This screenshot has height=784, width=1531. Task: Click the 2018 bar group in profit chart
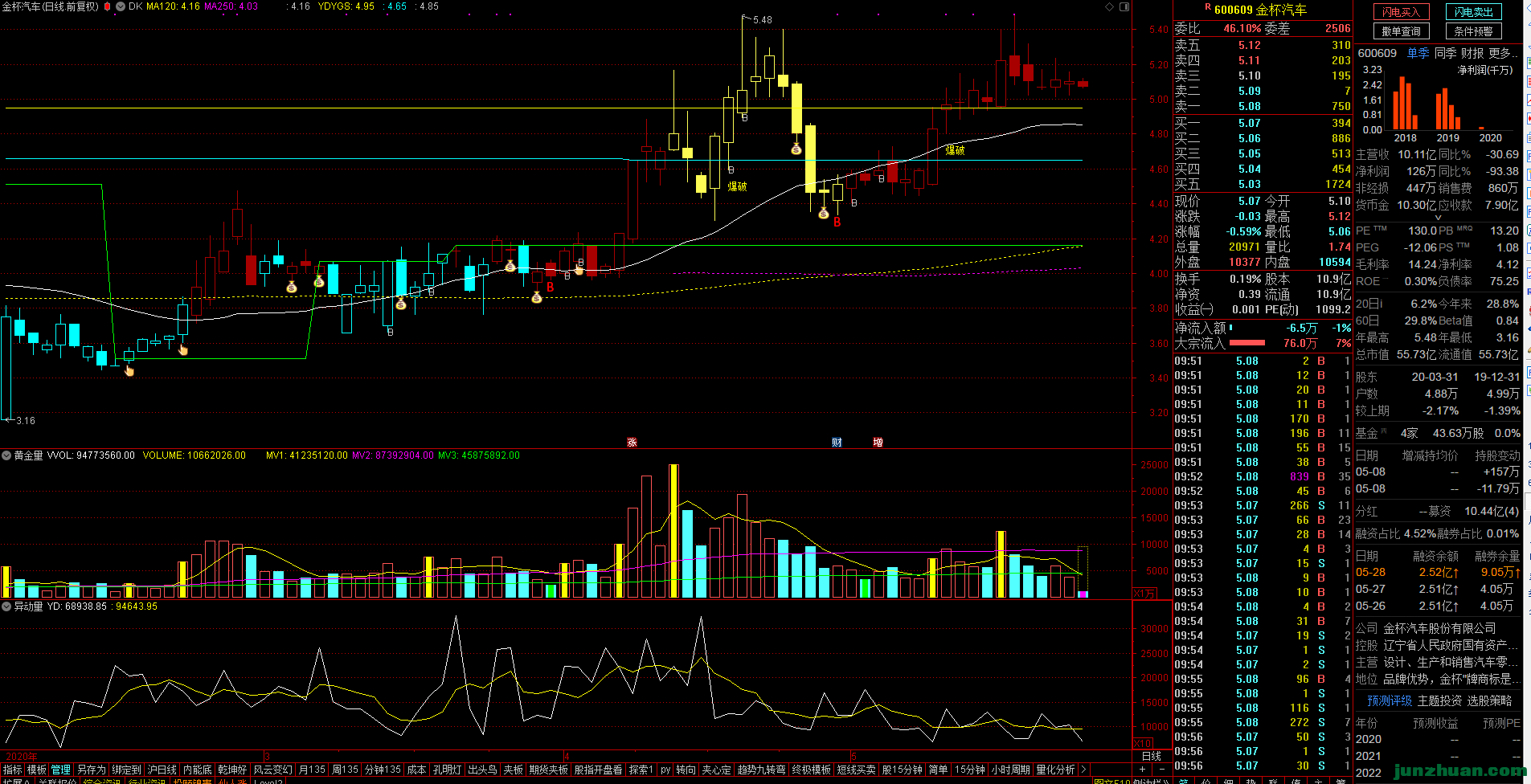(x=1405, y=103)
